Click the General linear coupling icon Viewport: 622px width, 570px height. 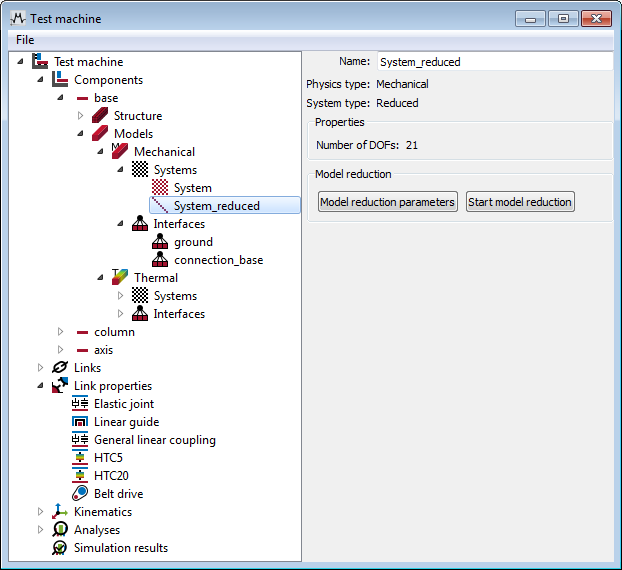tap(80, 439)
